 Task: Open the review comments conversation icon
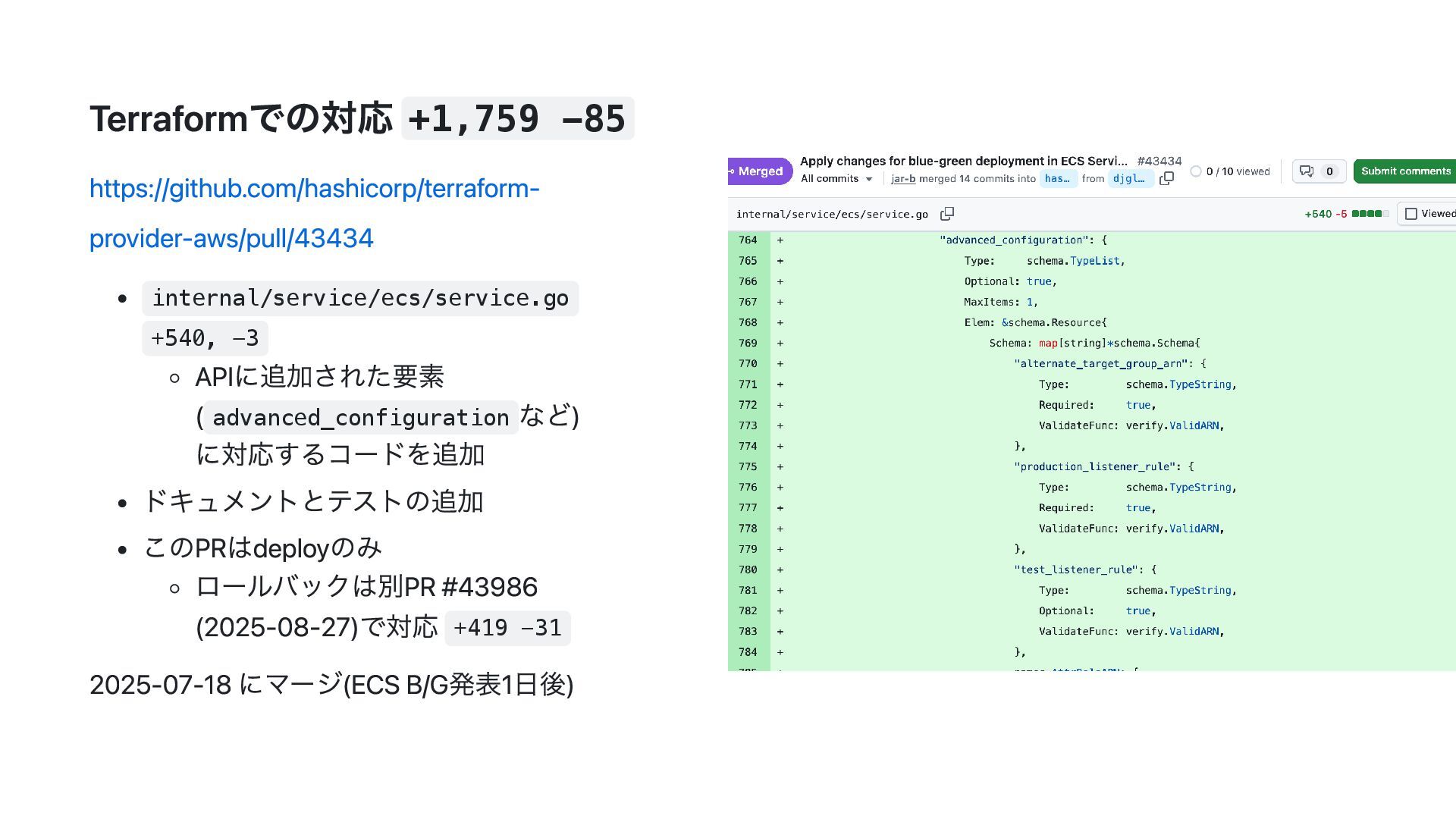[1307, 171]
